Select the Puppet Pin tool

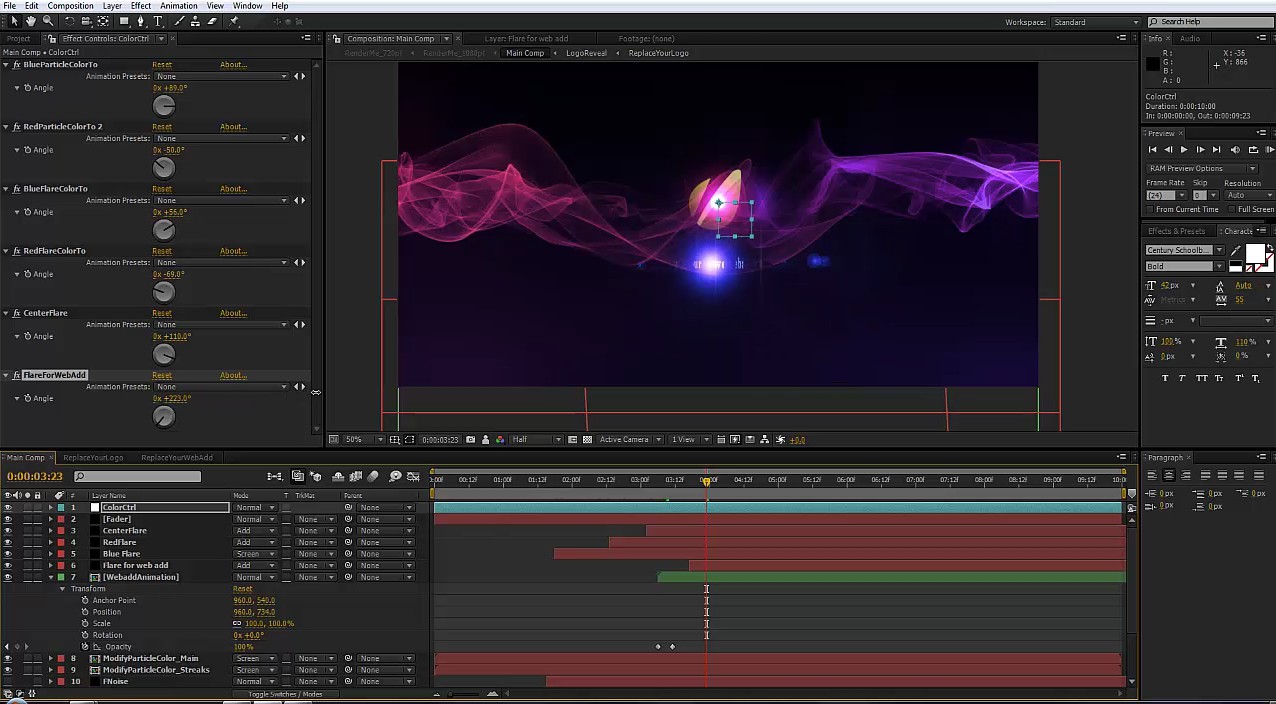coord(234,21)
